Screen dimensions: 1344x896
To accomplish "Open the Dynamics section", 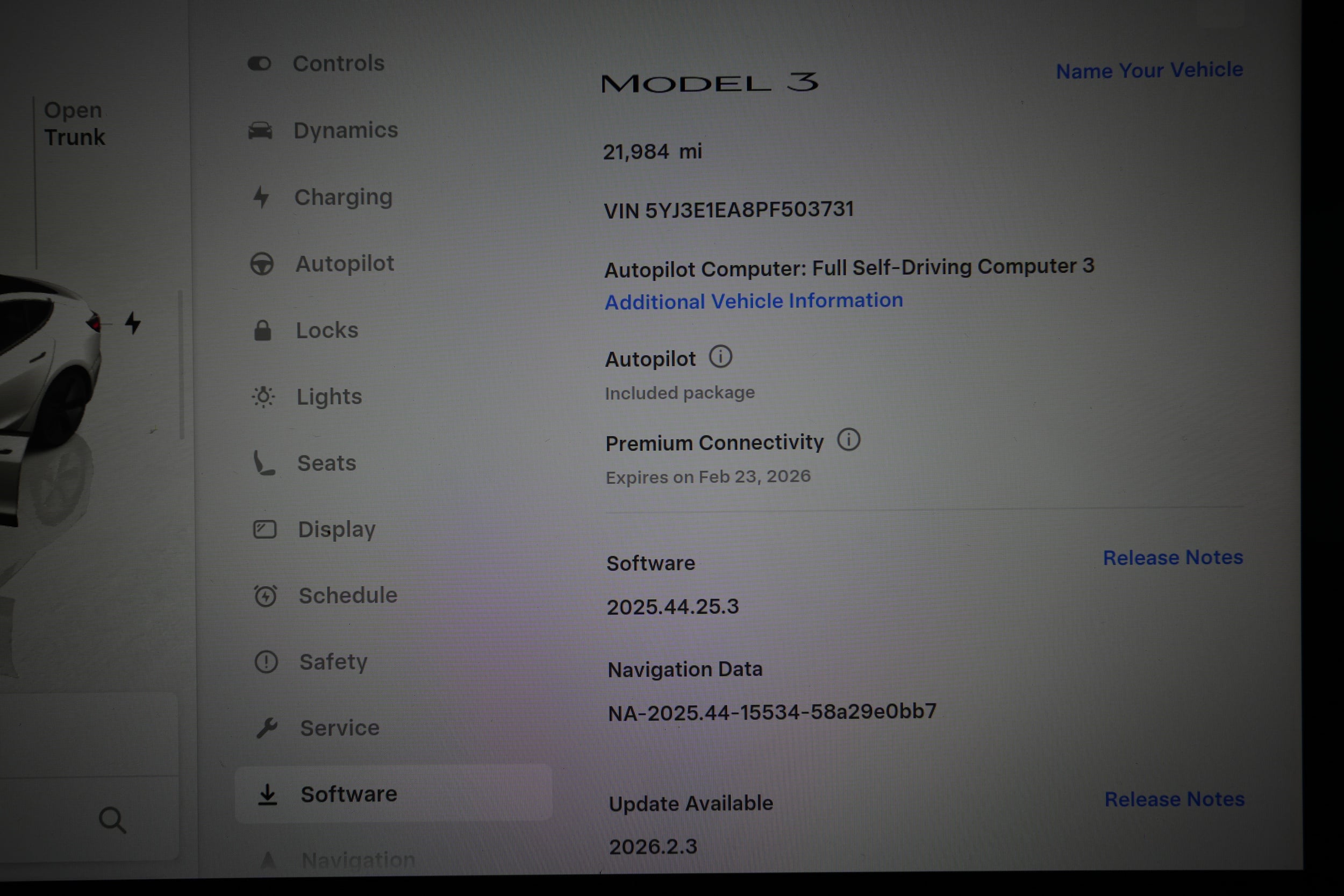I will (x=346, y=130).
